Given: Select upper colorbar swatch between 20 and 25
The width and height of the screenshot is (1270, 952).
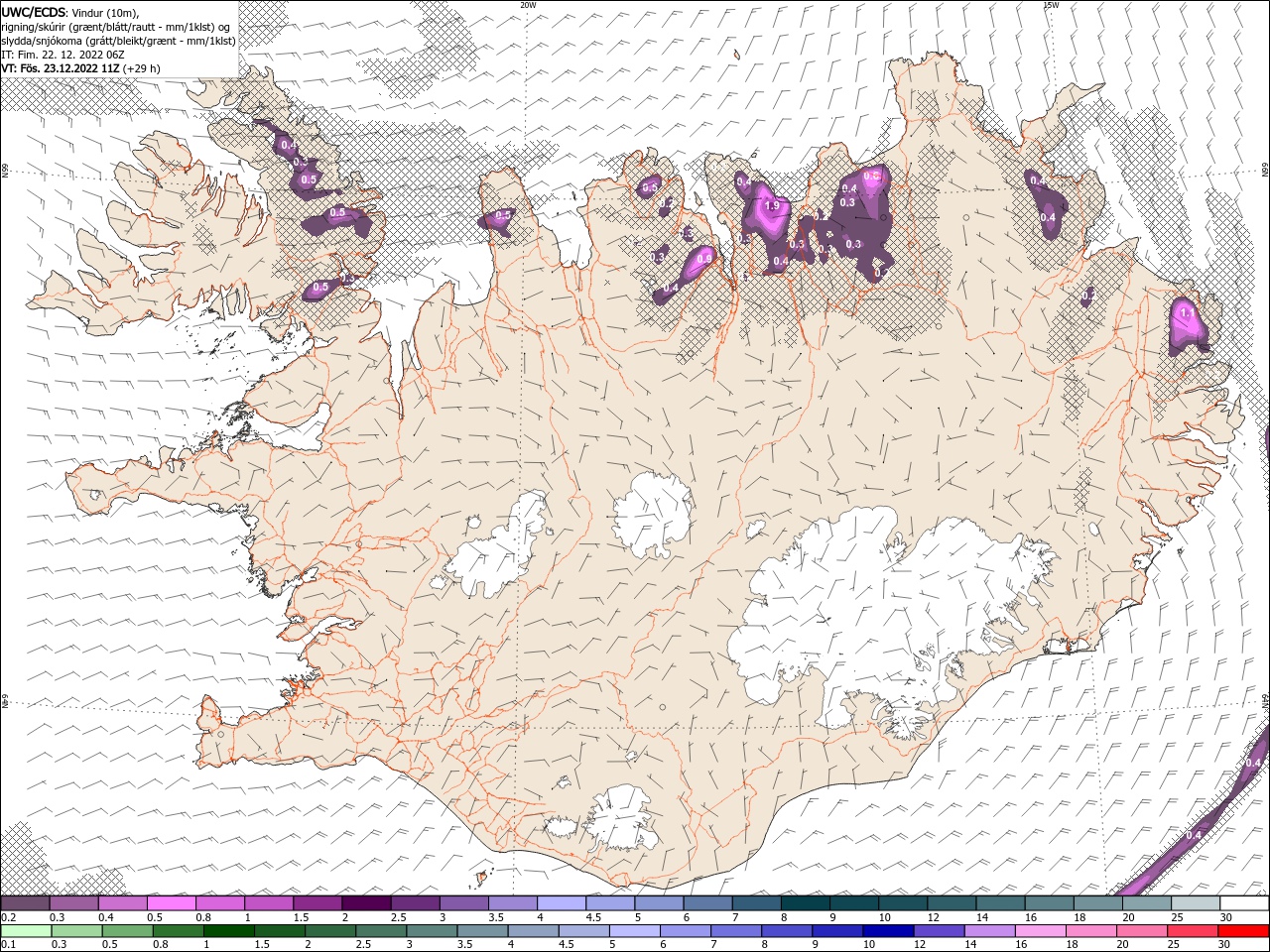Looking at the screenshot, I should (x=1147, y=903).
